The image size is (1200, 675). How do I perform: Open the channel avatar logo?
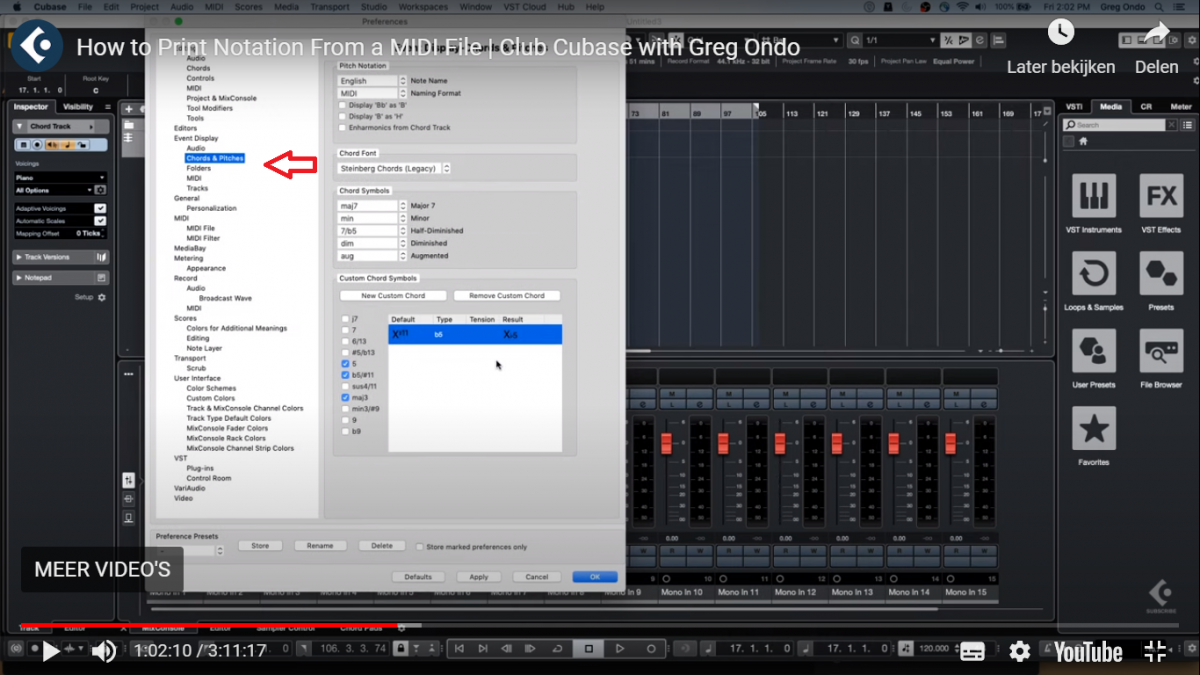[37, 45]
